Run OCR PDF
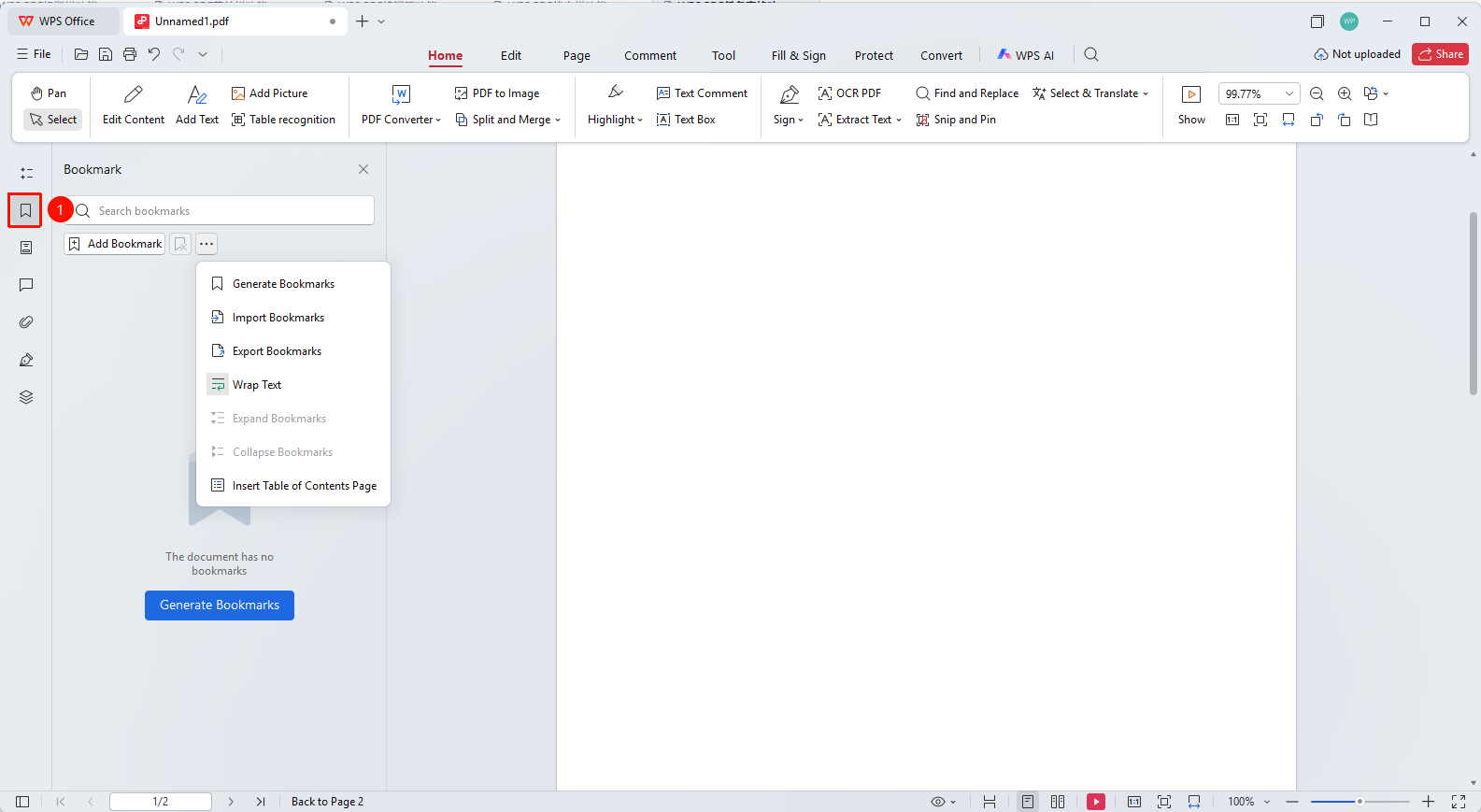 [x=849, y=93]
